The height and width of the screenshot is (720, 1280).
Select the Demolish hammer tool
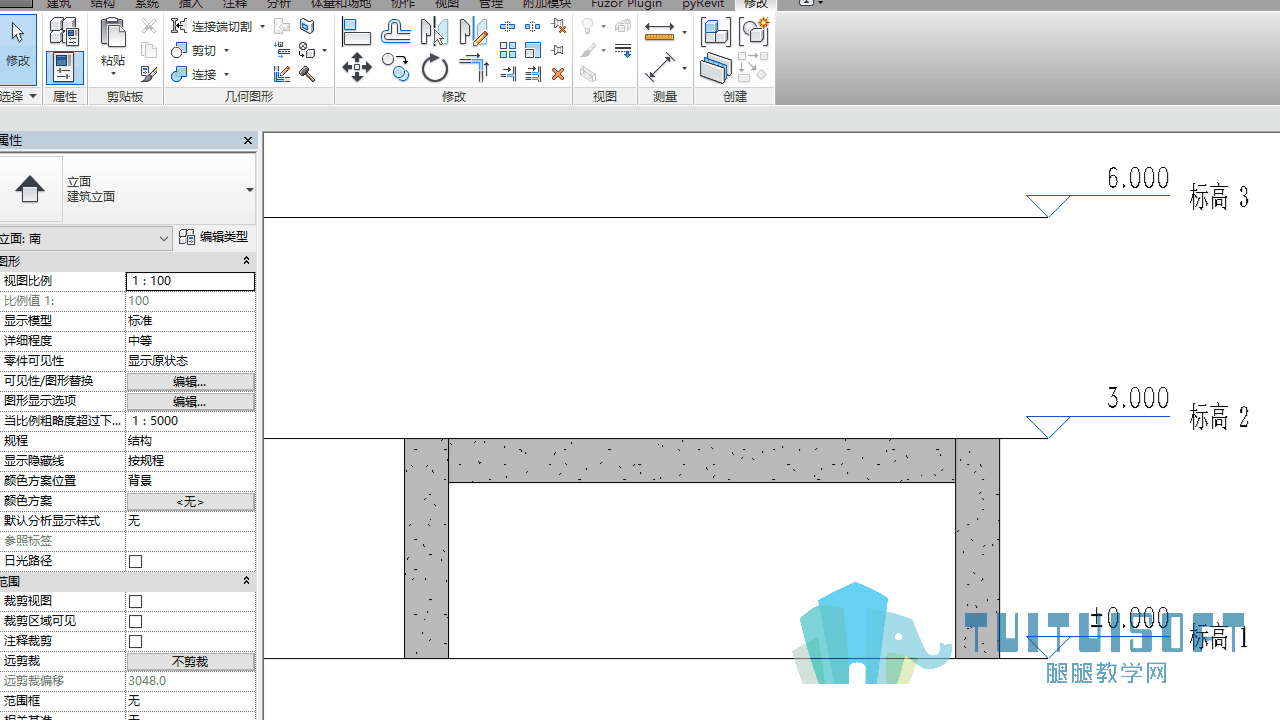click(307, 73)
